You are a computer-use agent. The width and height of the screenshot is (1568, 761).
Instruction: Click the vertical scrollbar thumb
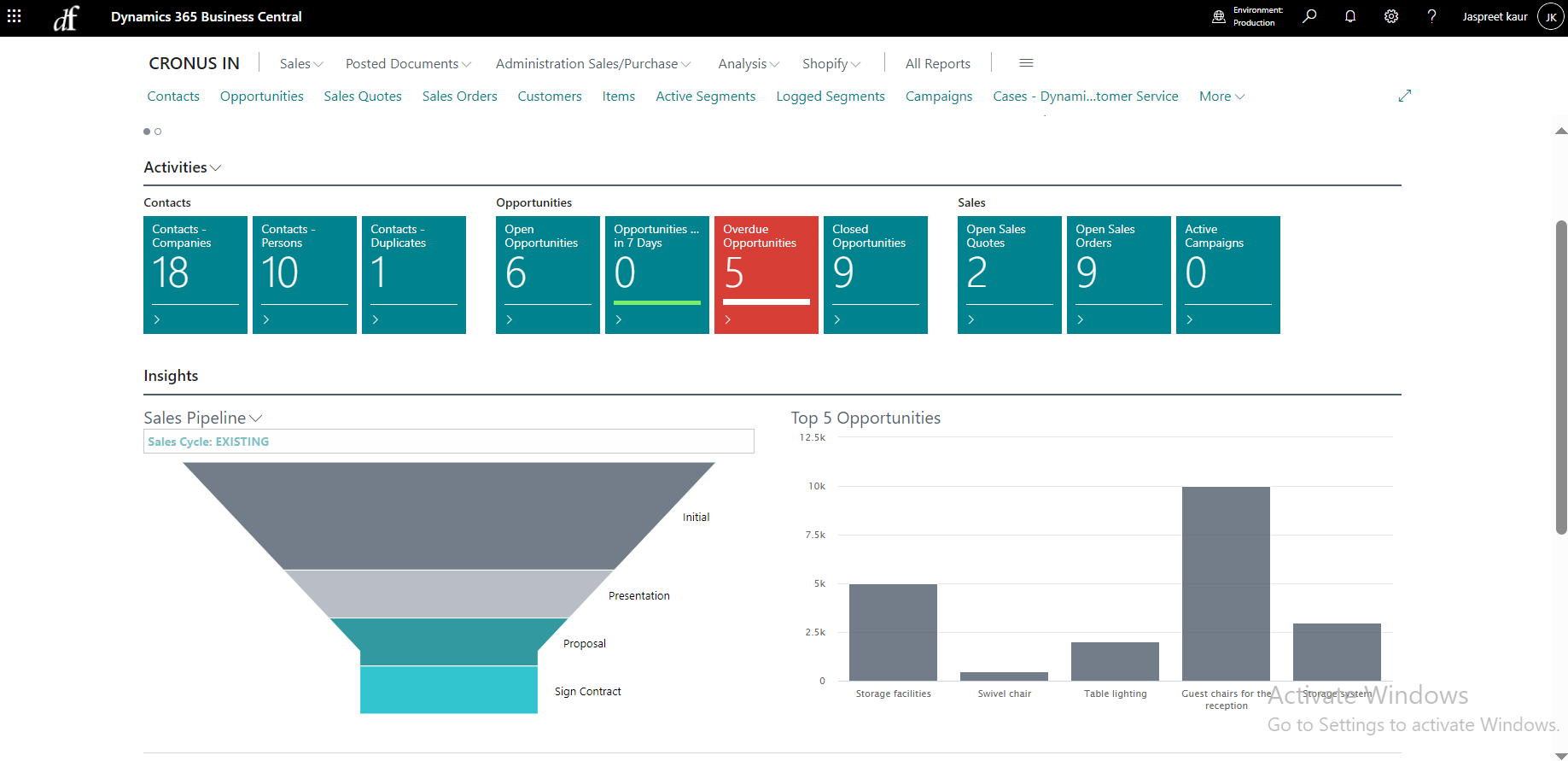tap(1561, 376)
